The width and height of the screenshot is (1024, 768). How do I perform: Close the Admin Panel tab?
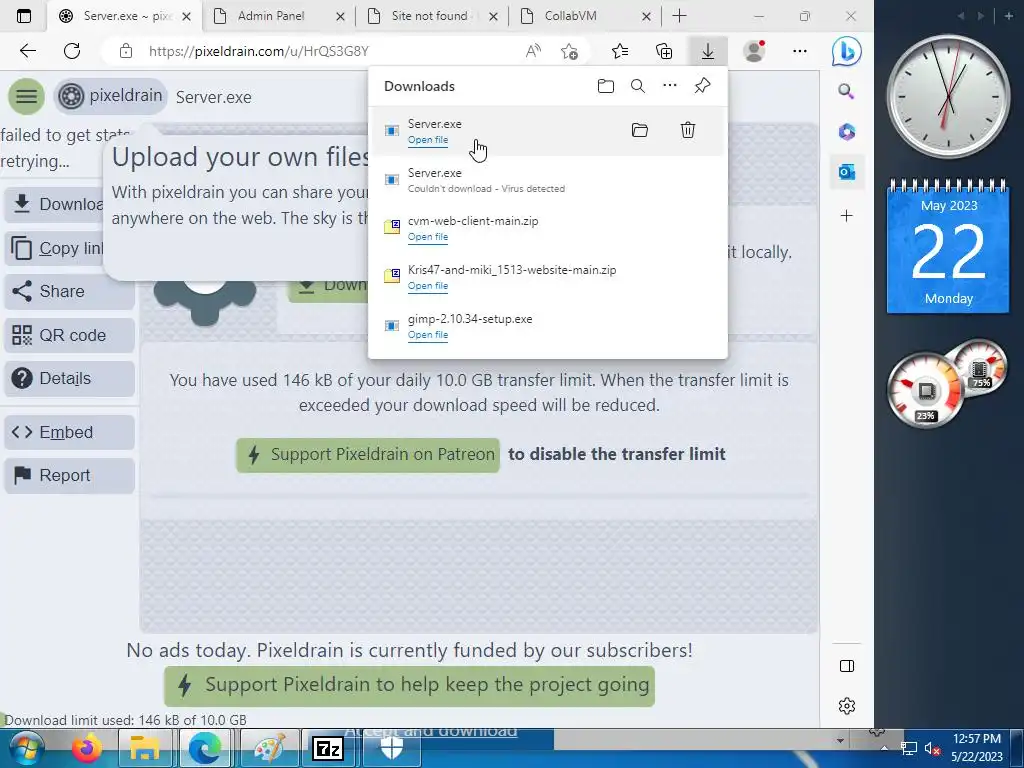point(340,17)
